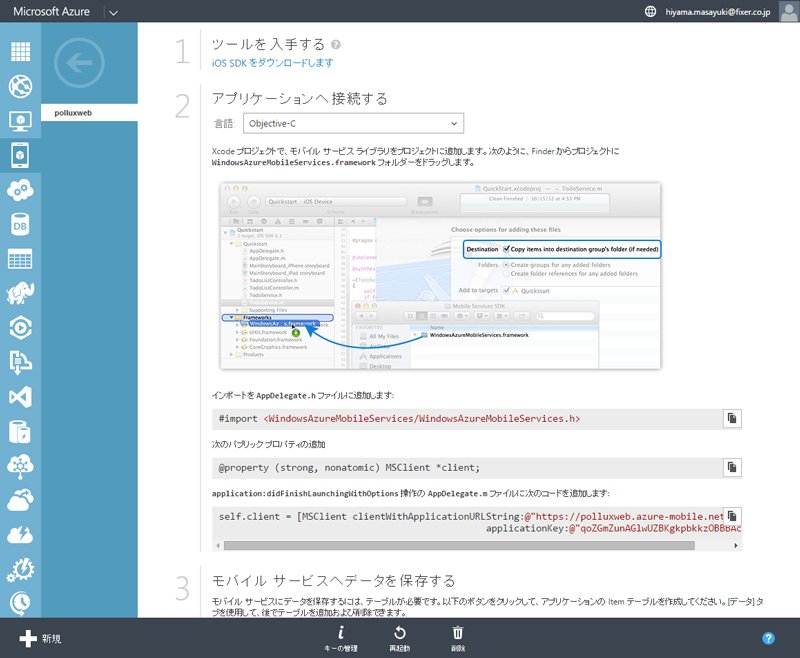Image resolution: width=800 pixels, height=658 pixels.
Task: Open Virtual Machines in the sidebar
Action: click(20, 121)
